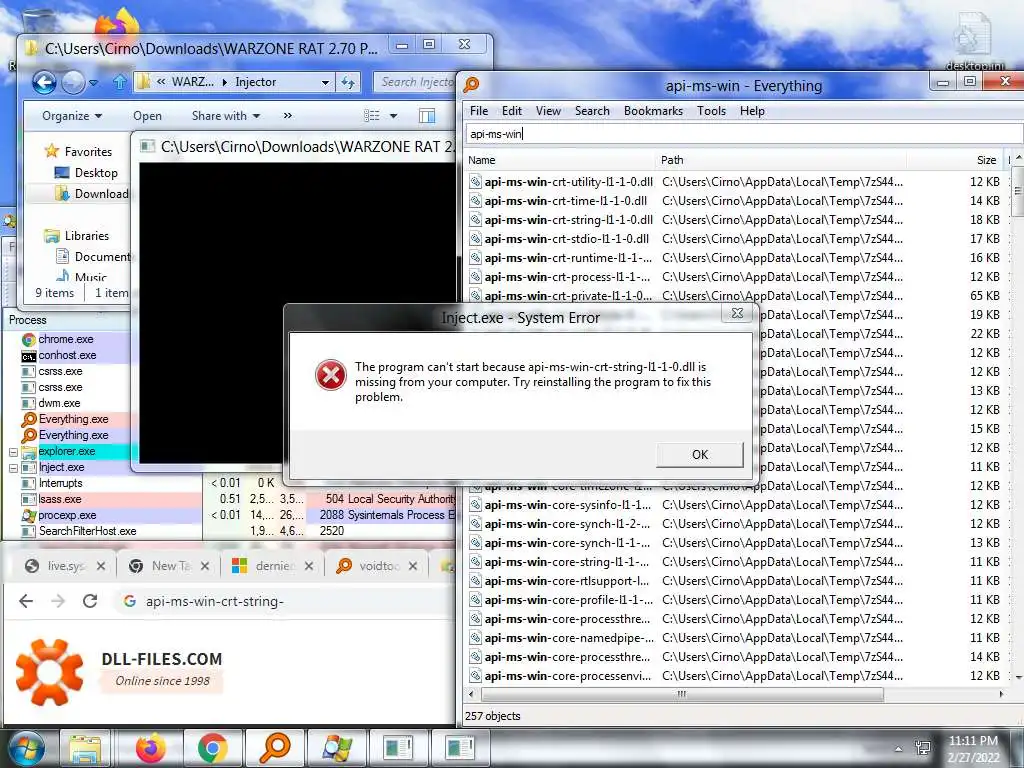
Task: Switch to the live.sys Chrome tab
Action: click(x=64, y=566)
